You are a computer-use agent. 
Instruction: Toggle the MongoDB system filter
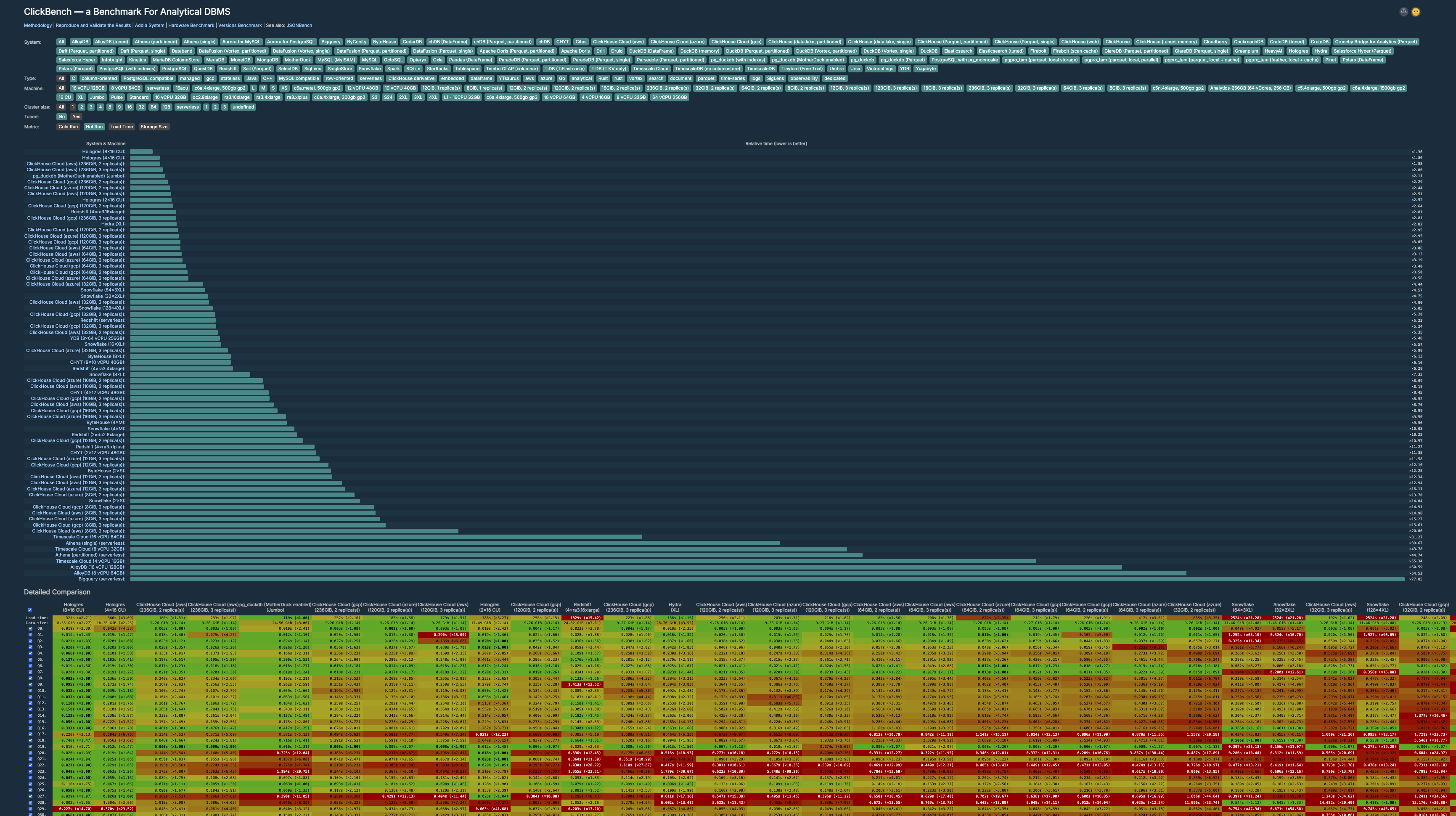tap(267, 60)
